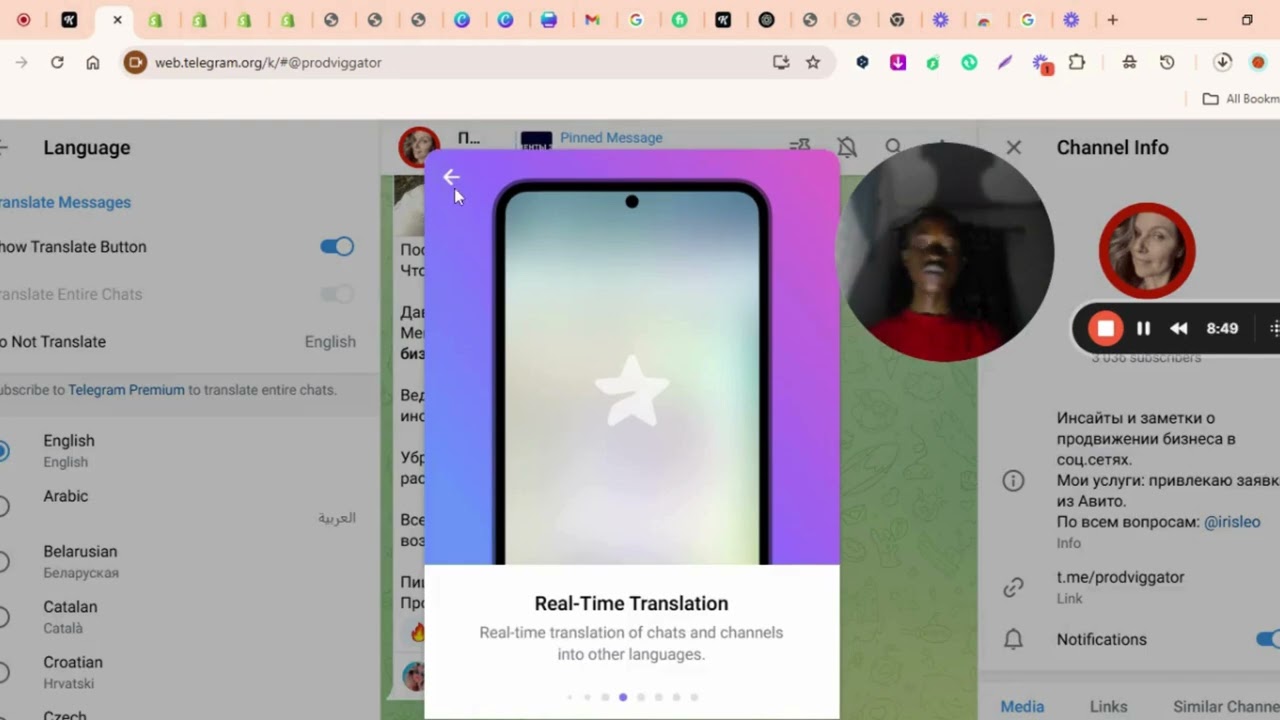
Task: Click the highlighted pagination dot in the popup
Action: click(x=623, y=697)
